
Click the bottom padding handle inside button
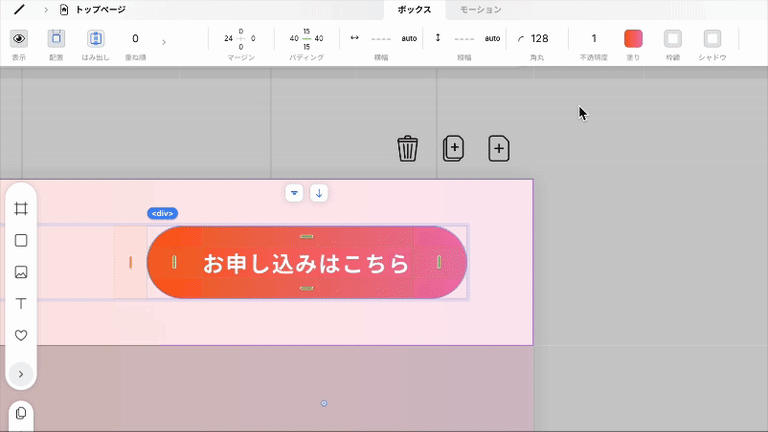(x=307, y=288)
